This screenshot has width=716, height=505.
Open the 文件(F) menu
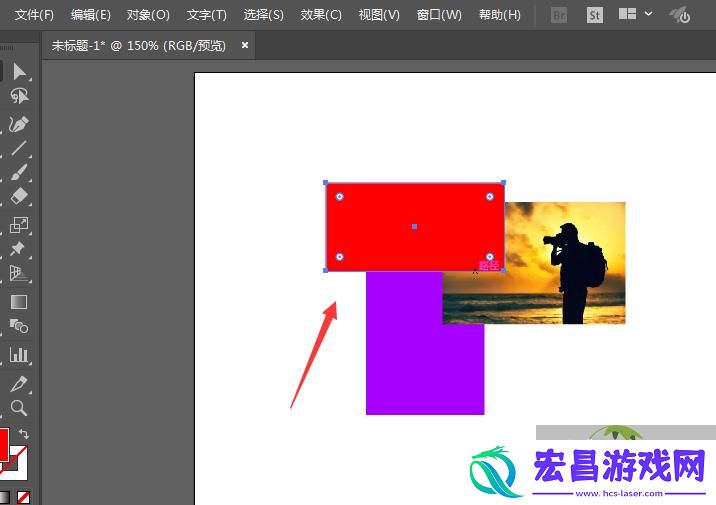34,15
